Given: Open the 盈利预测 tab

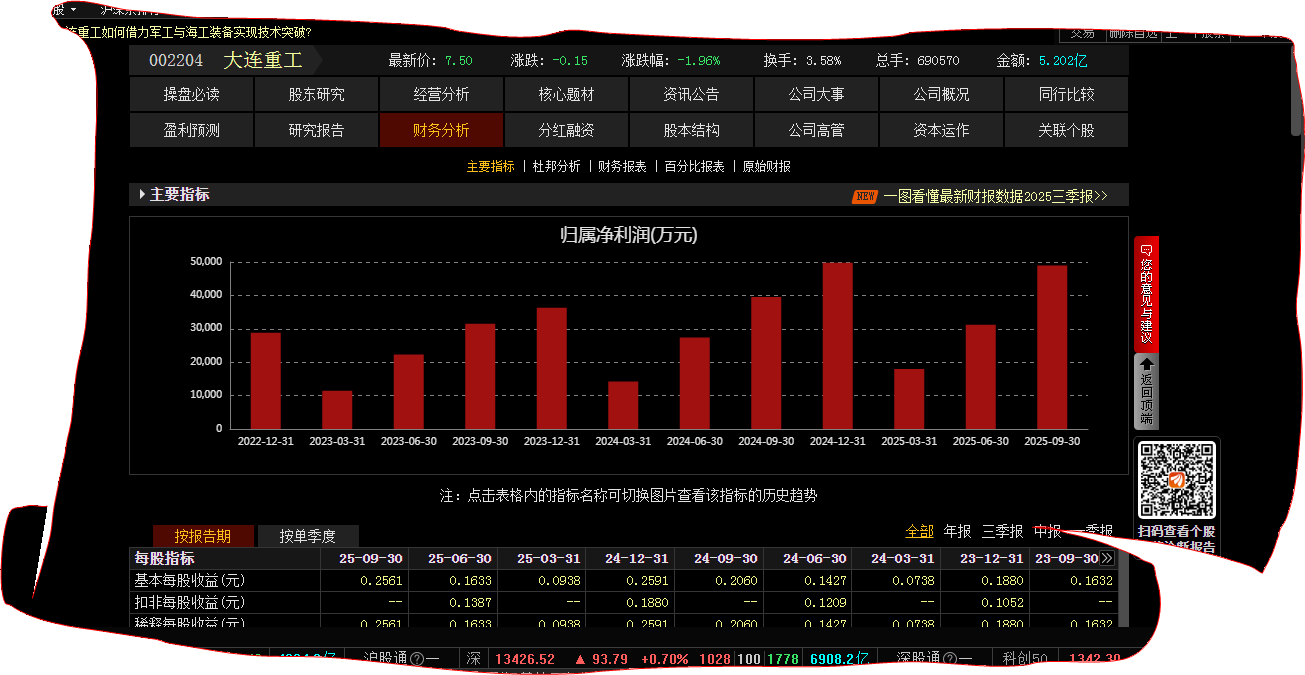Looking at the screenshot, I should point(191,130).
